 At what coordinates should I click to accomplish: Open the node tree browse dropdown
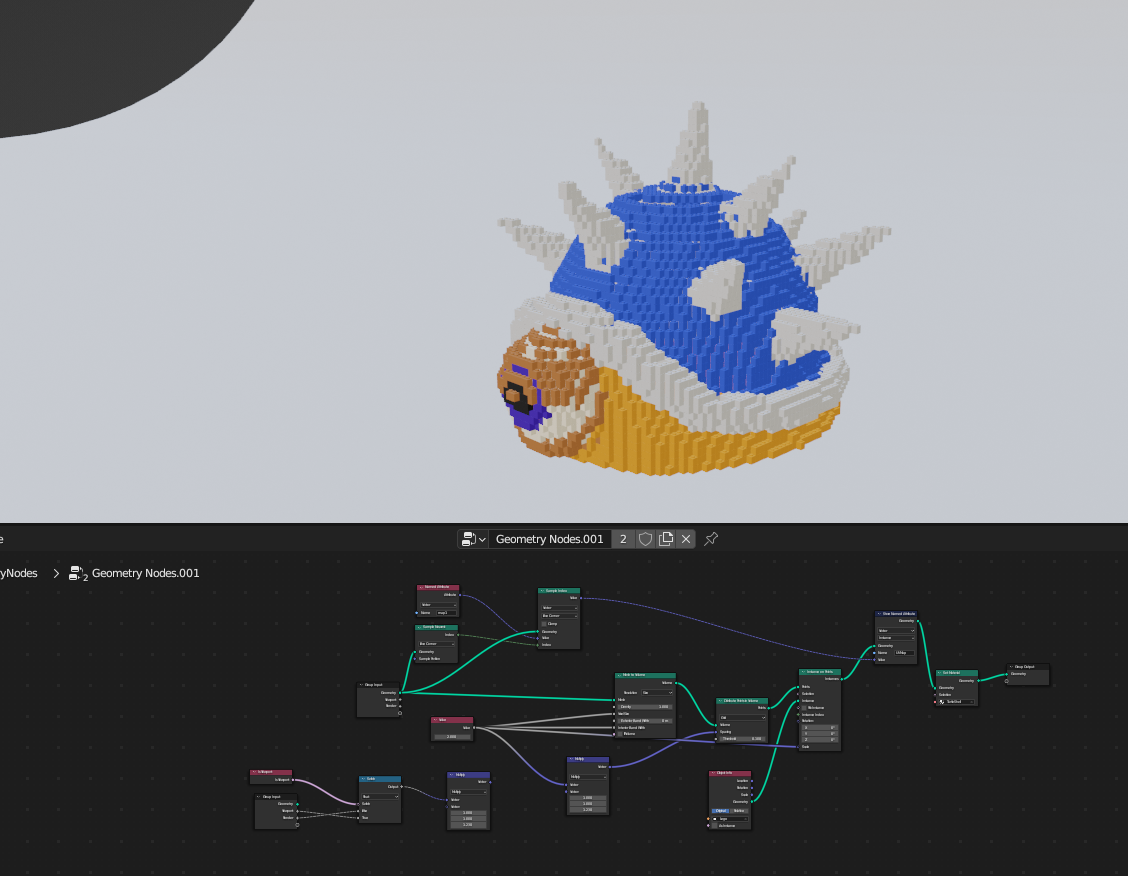click(473, 539)
